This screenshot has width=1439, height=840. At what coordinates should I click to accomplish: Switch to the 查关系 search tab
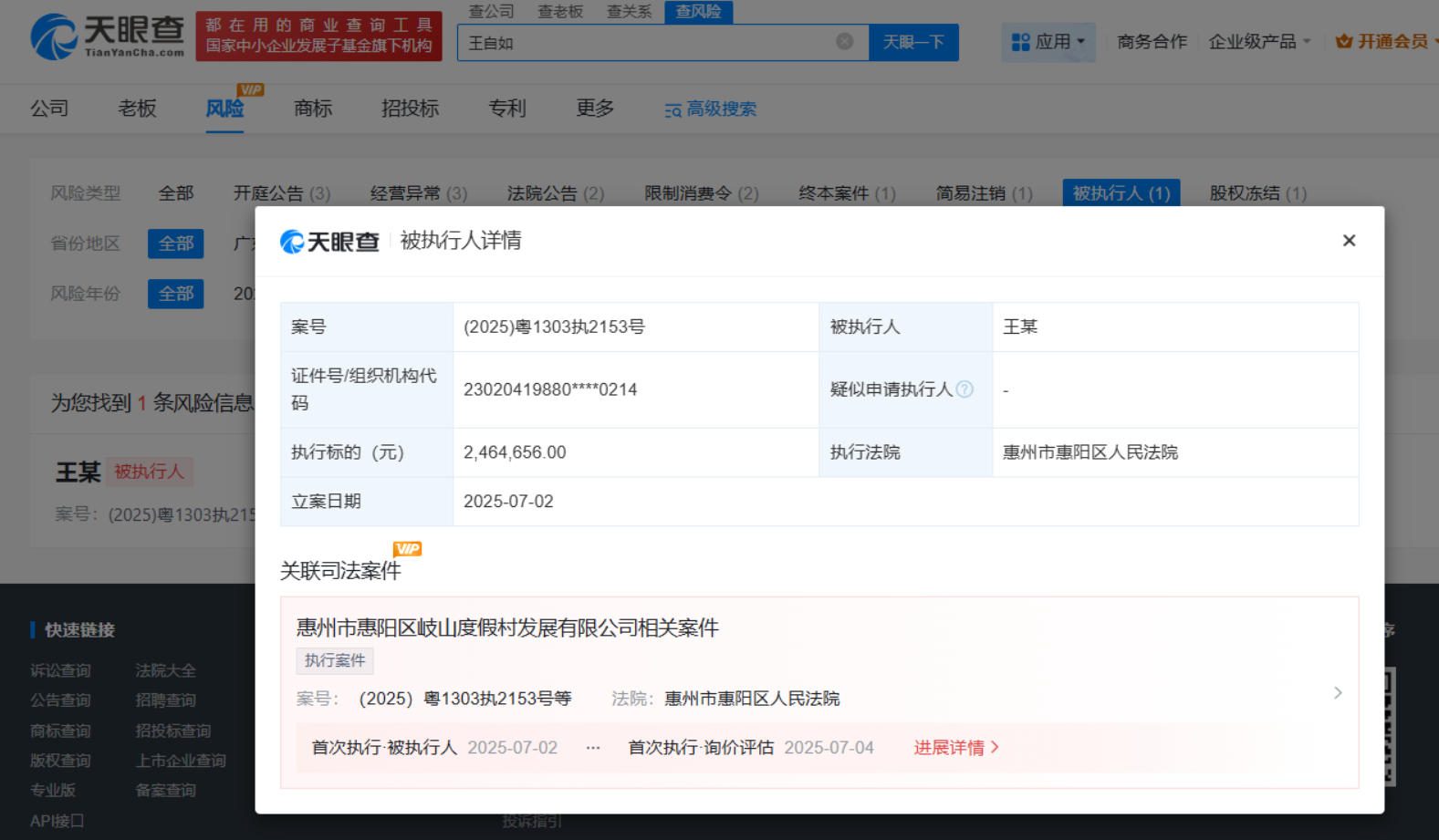[630, 12]
